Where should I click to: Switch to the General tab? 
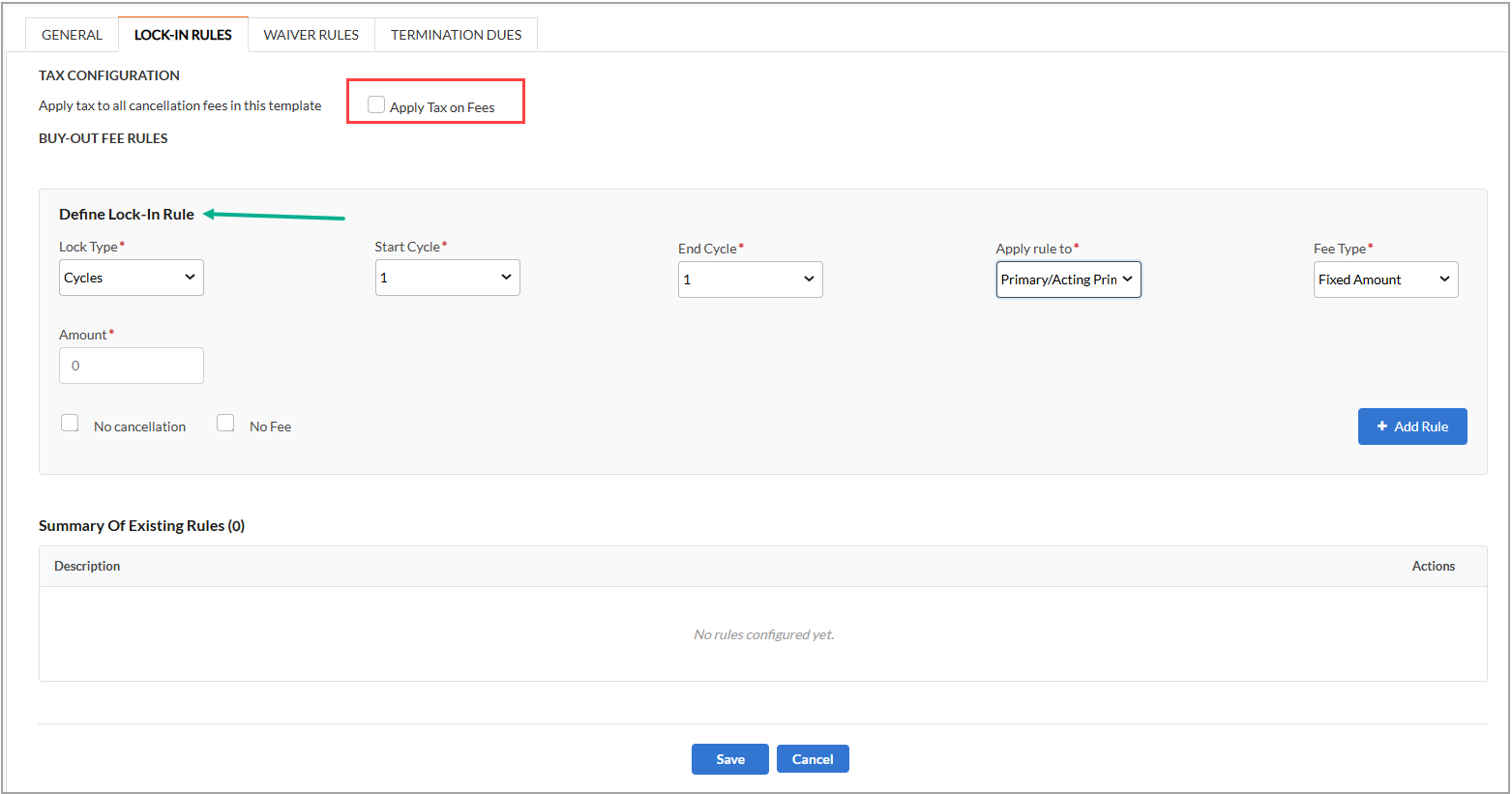click(x=72, y=35)
